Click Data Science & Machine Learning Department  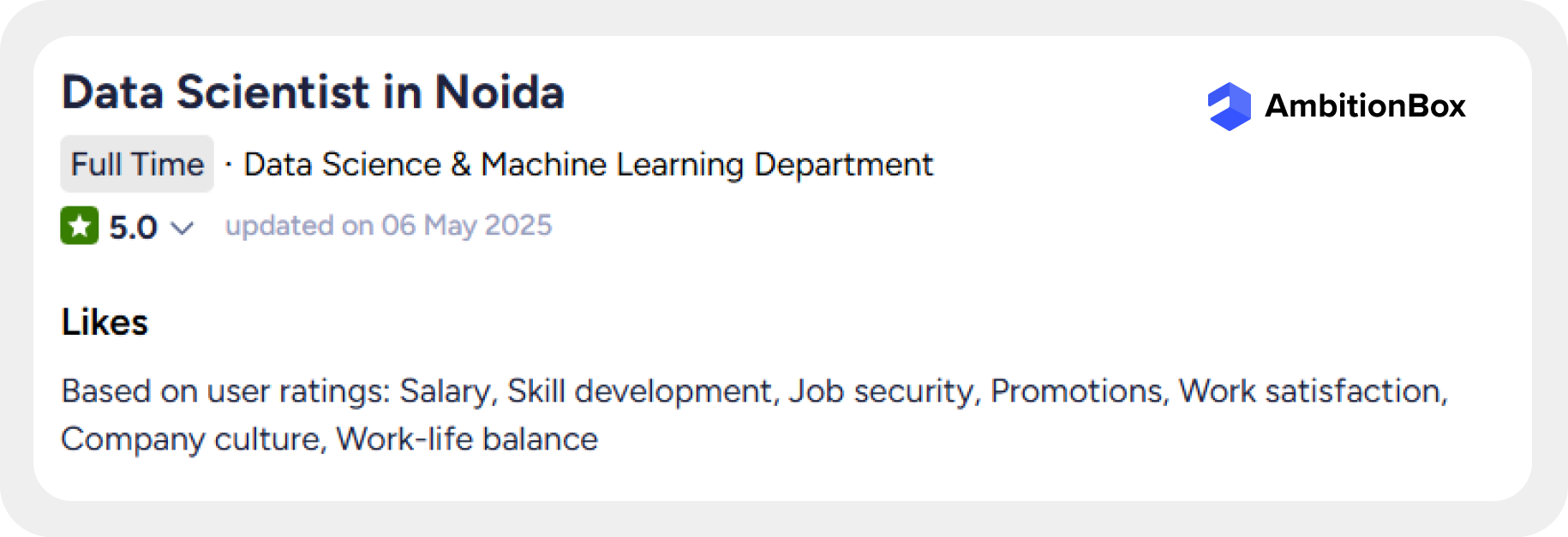click(588, 164)
